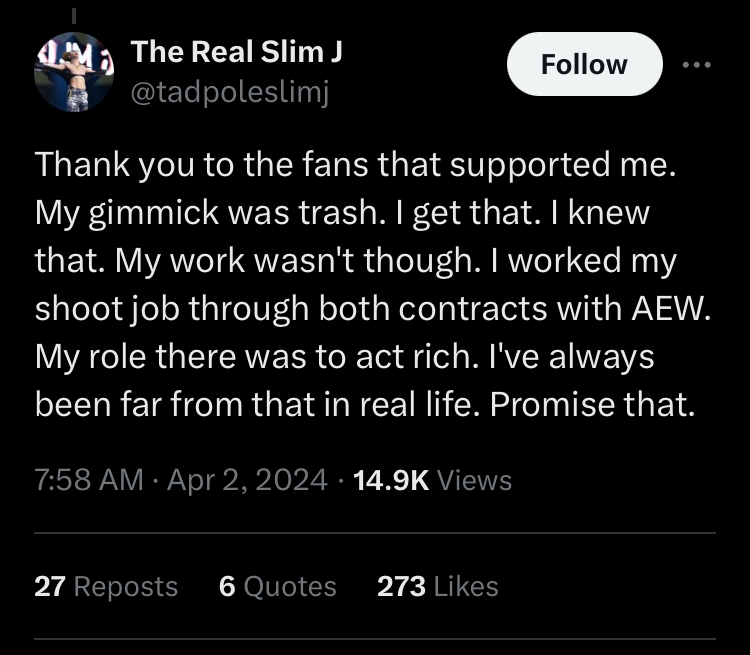Screen dimensions: 750x655
Task: Open The Real Slim J display name
Action: (236, 51)
